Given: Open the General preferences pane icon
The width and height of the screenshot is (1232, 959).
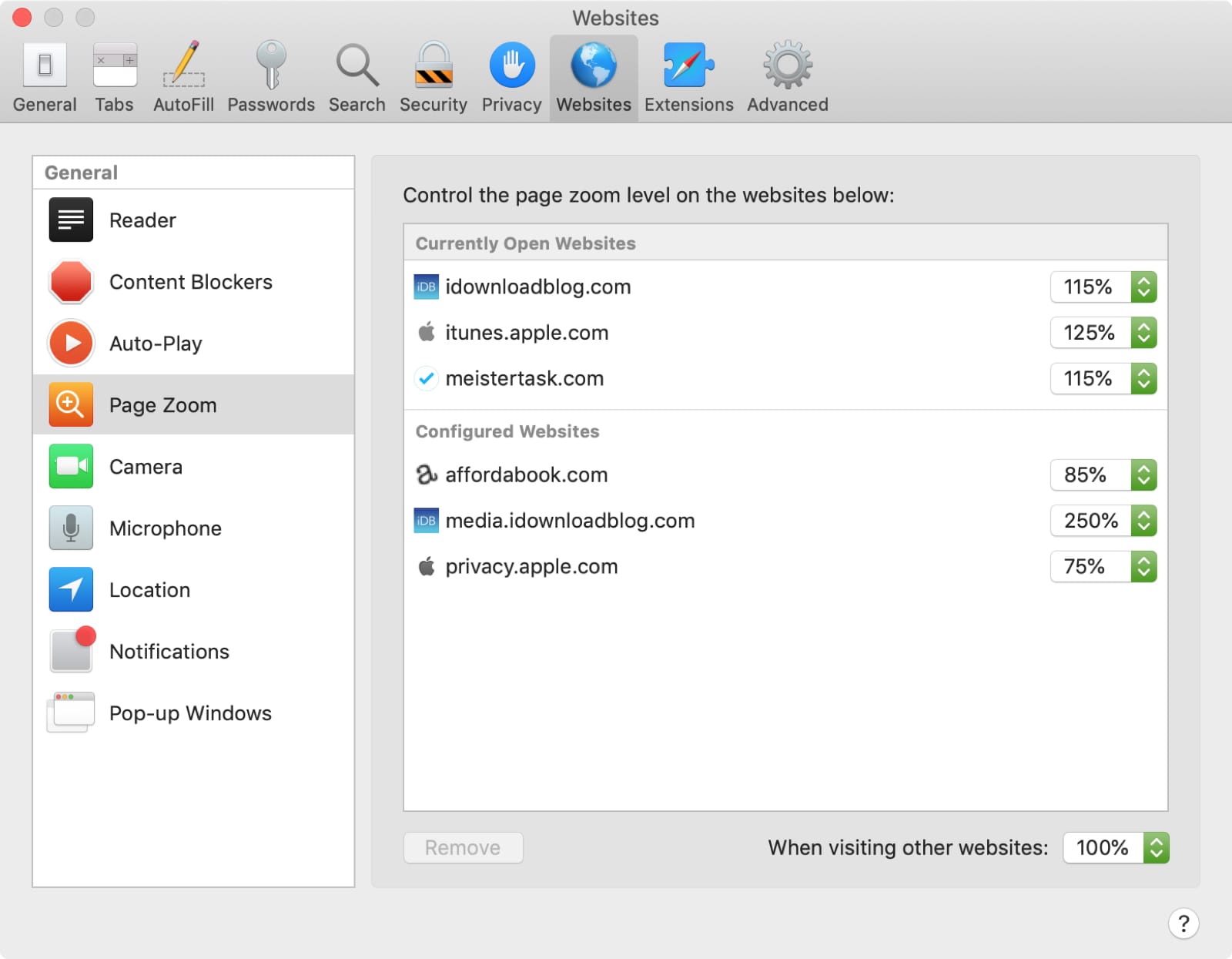Looking at the screenshot, I should pos(45,65).
